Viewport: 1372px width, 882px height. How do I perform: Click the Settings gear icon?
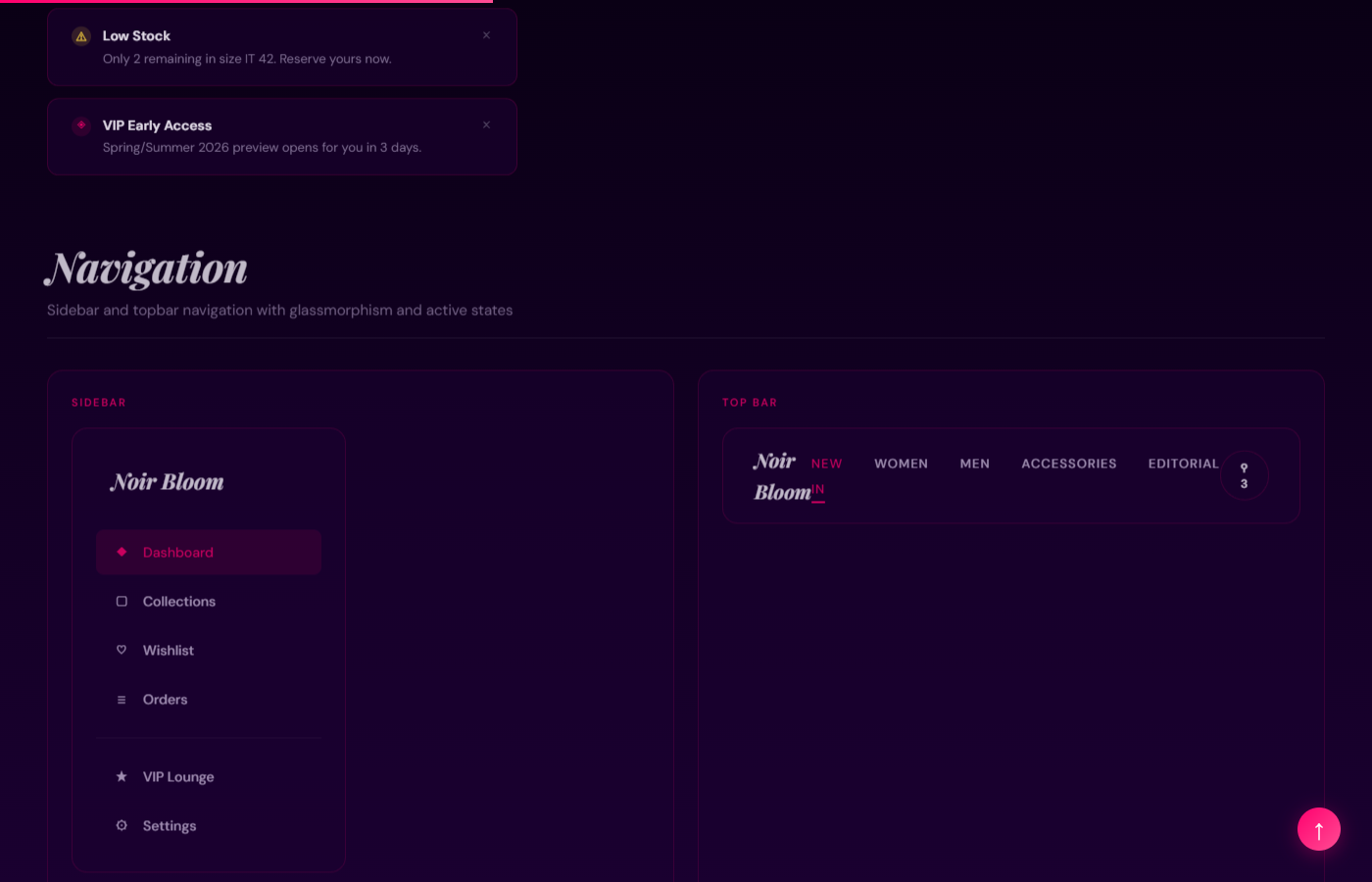point(122,825)
